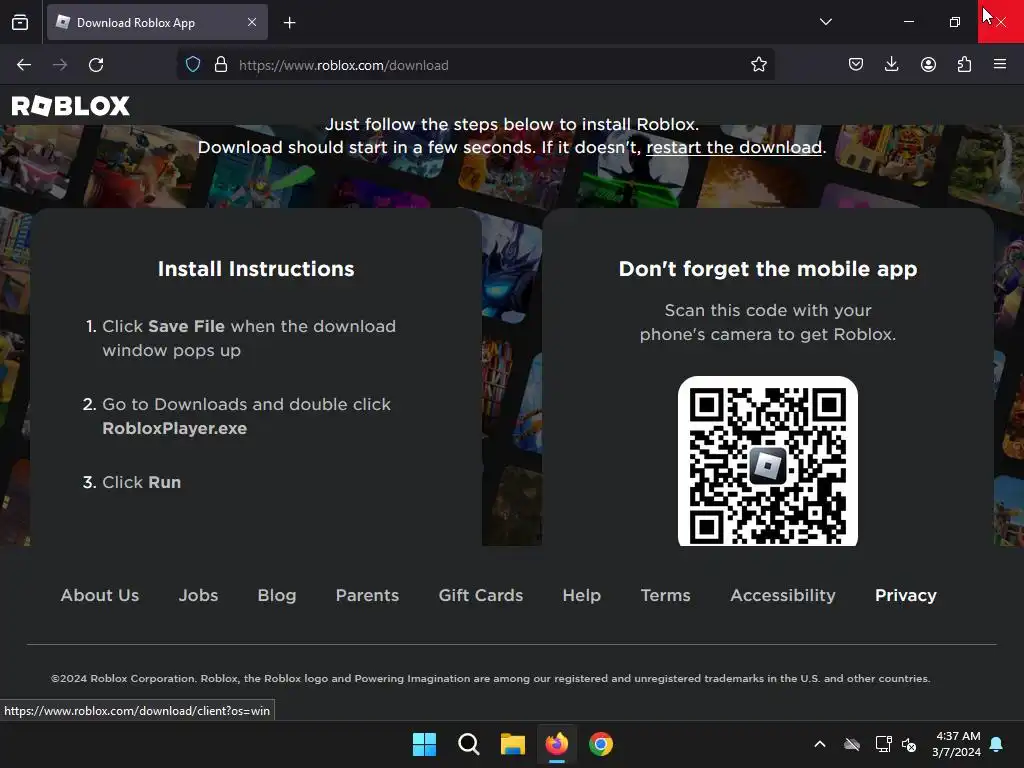Open Blog footer link
This screenshot has height=768, width=1024.
pos(277,596)
